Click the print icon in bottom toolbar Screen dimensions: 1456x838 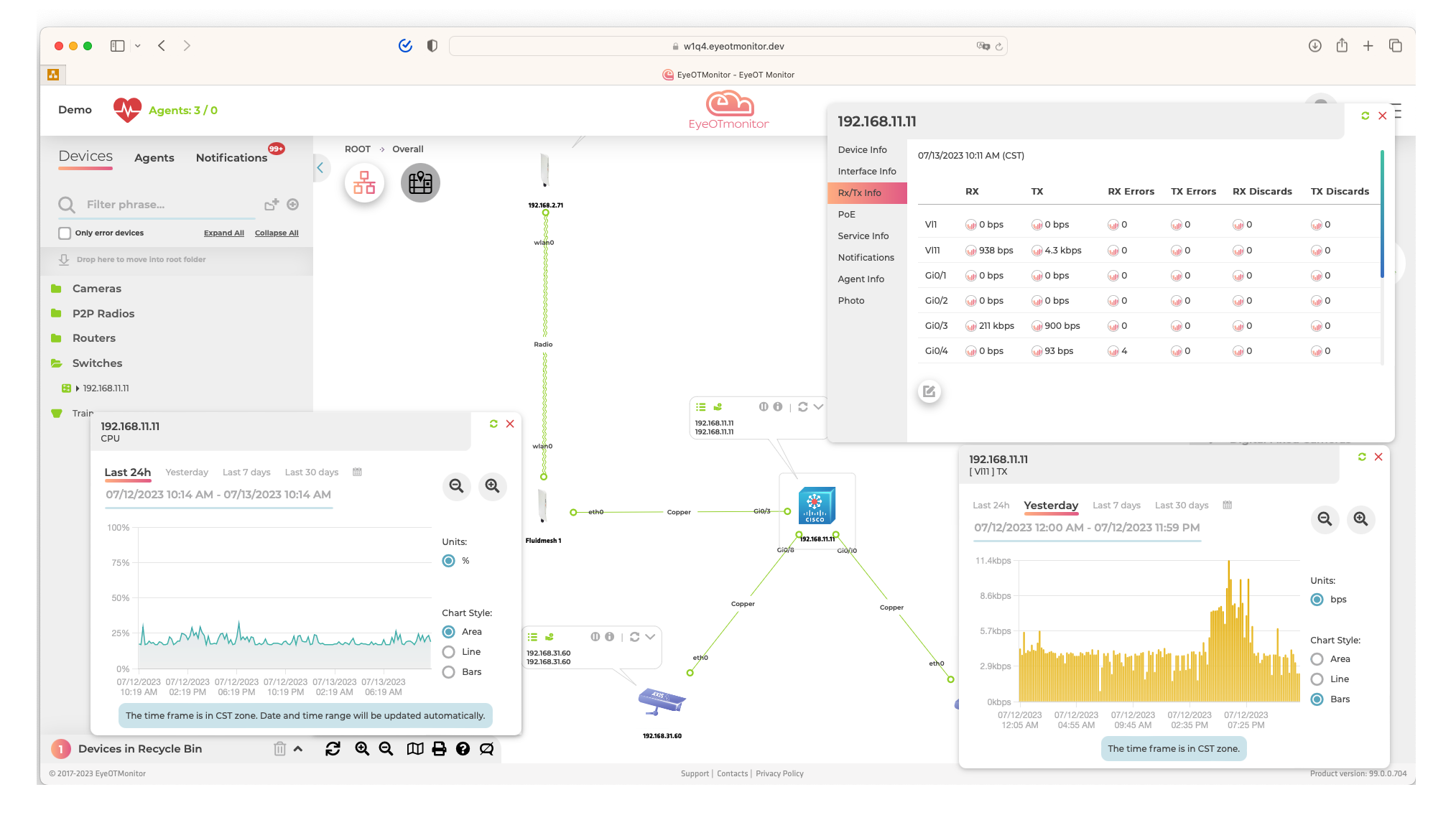click(439, 749)
